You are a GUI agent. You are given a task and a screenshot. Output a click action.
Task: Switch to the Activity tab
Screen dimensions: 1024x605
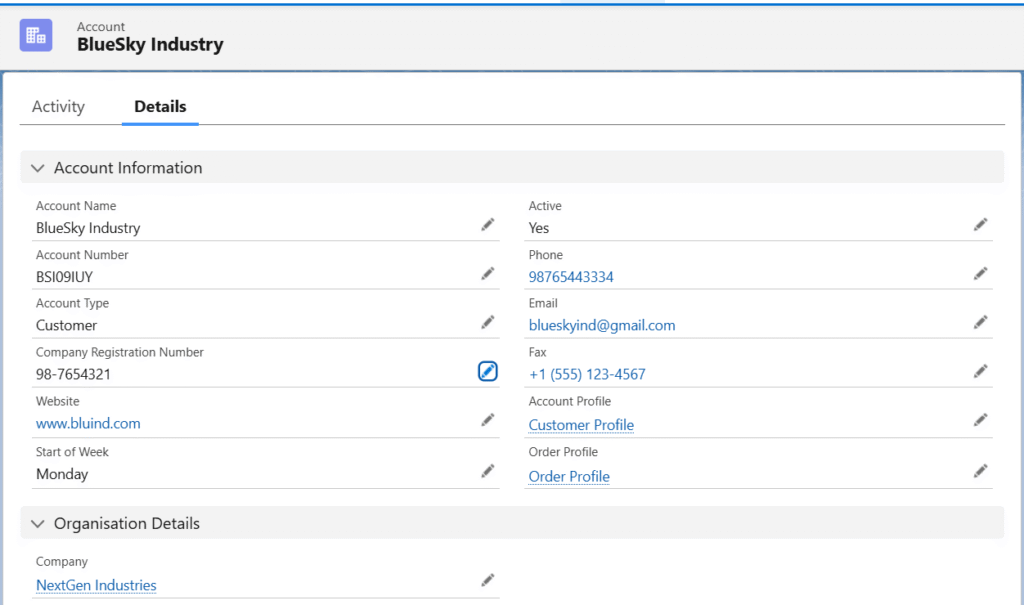click(x=58, y=107)
